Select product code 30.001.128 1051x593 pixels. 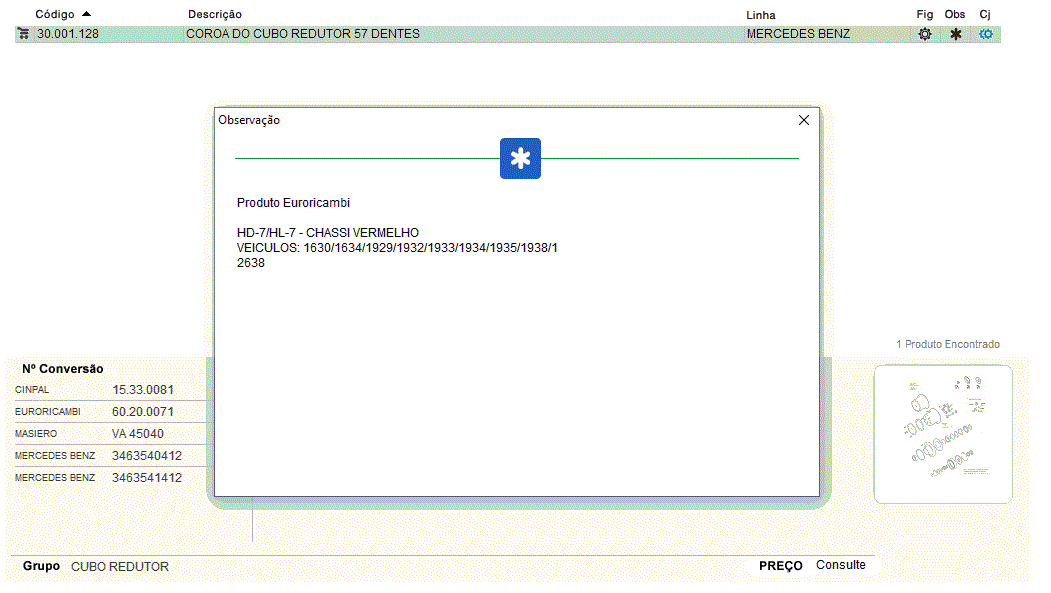coord(68,34)
